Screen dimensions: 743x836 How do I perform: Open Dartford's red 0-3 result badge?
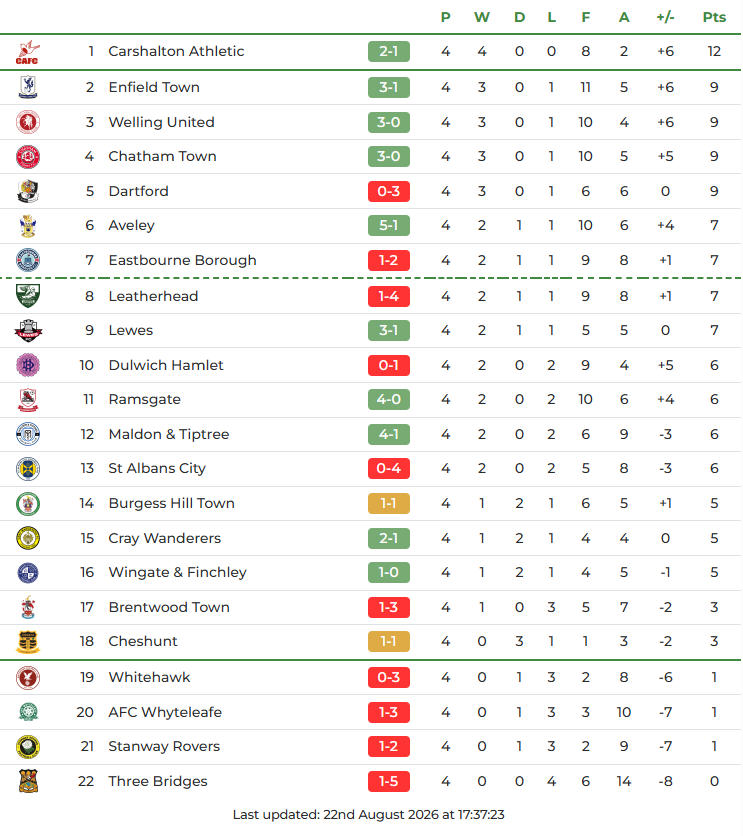click(x=389, y=191)
